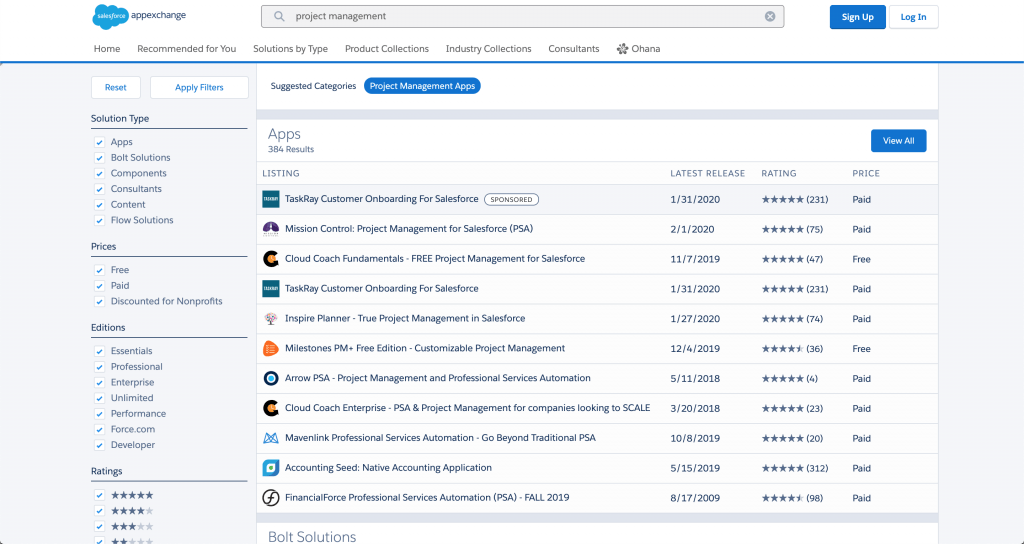Click the Log In button
This screenshot has width=1024, height=544.
tap(913, 17)
